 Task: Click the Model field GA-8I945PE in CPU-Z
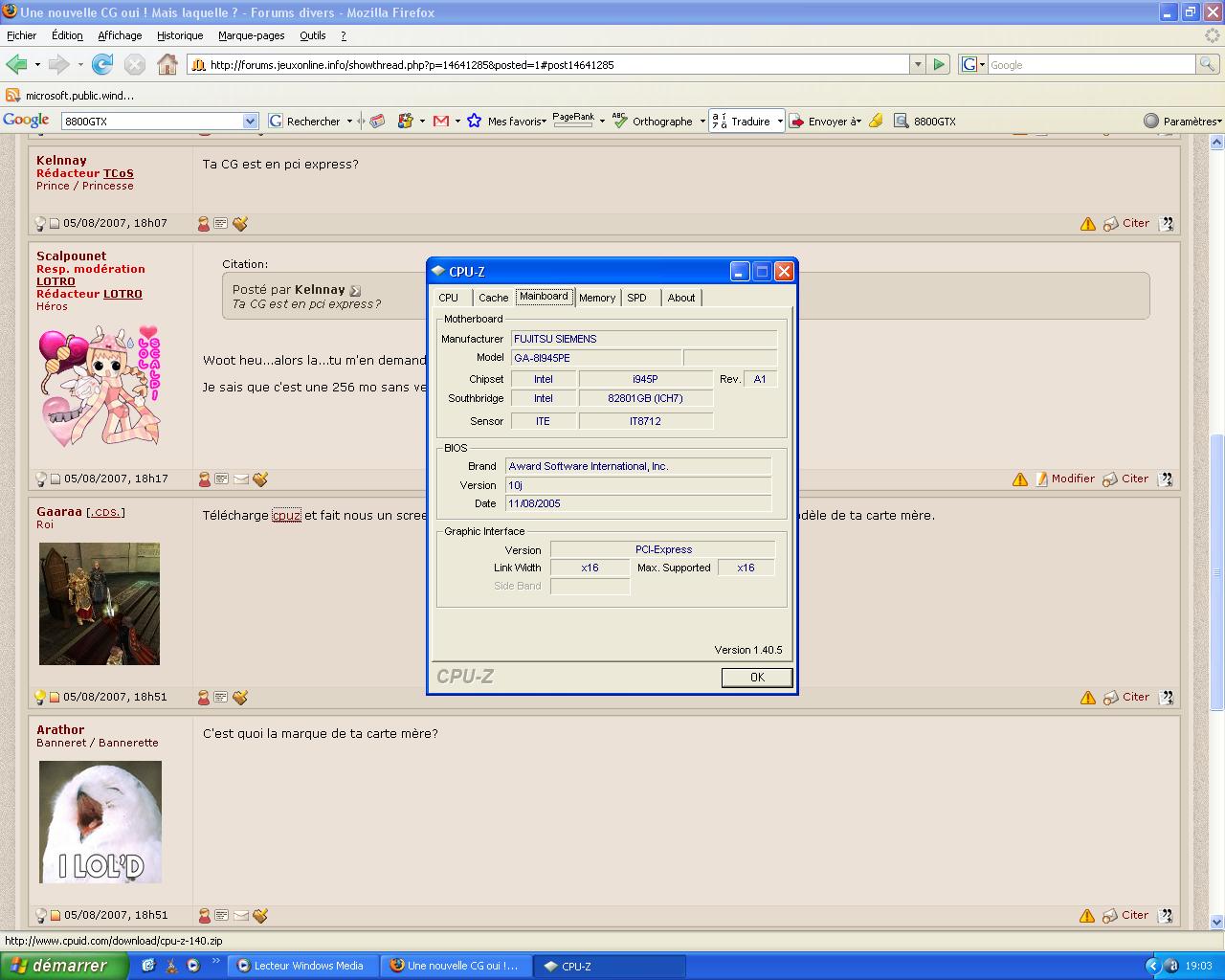tap(595, 358)
